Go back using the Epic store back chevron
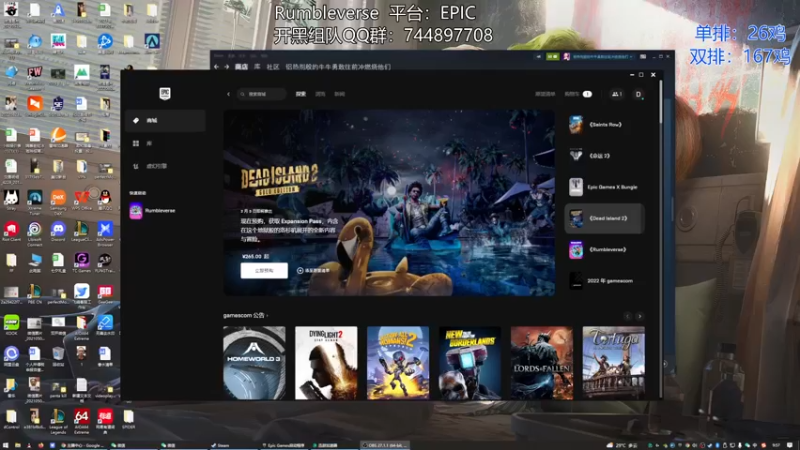Viewport: 800px width, 450px height. pyautogui.click(x=228, y=94)
